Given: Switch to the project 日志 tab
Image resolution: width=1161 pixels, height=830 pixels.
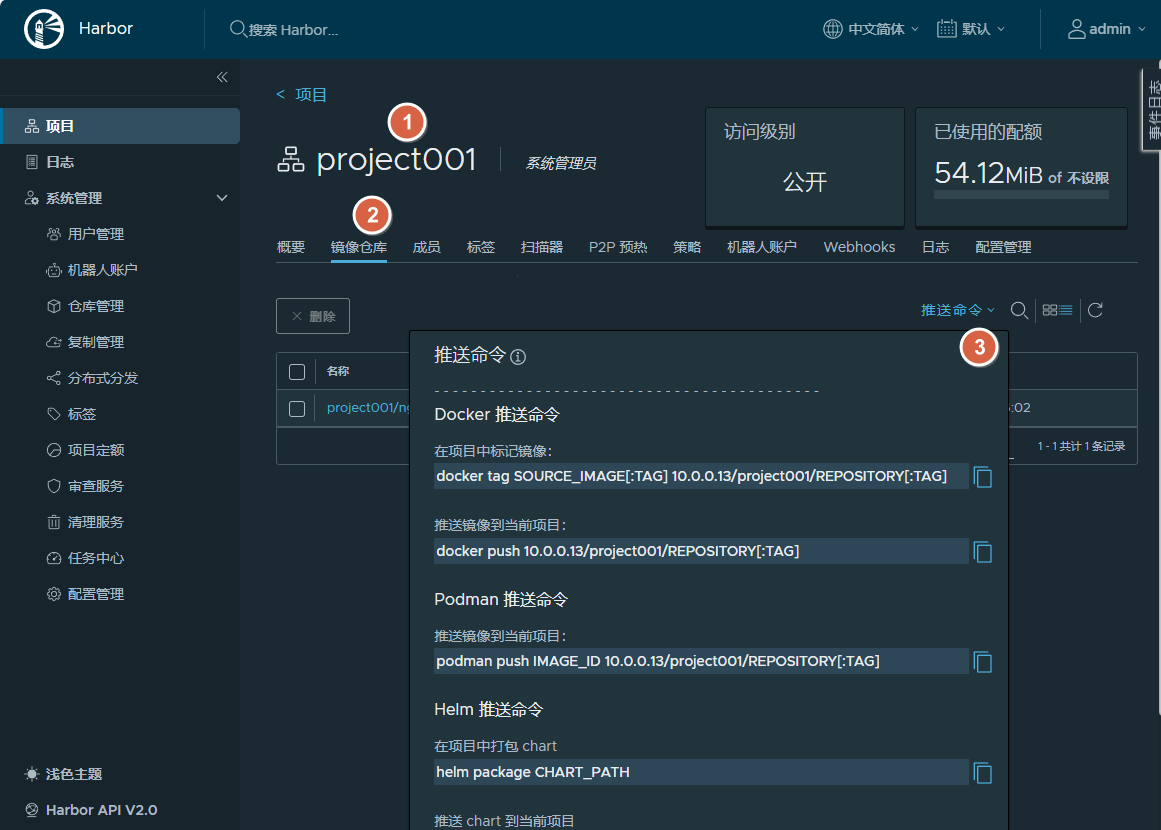Looking at the screenshot, I should pyautogui.click(x=936, y=247).
